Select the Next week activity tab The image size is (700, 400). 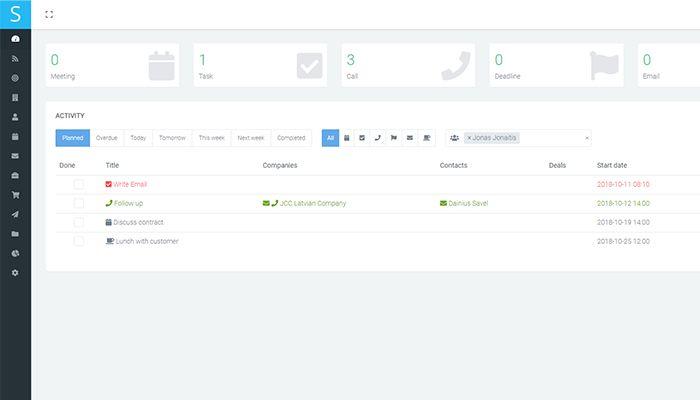point(251,138)
